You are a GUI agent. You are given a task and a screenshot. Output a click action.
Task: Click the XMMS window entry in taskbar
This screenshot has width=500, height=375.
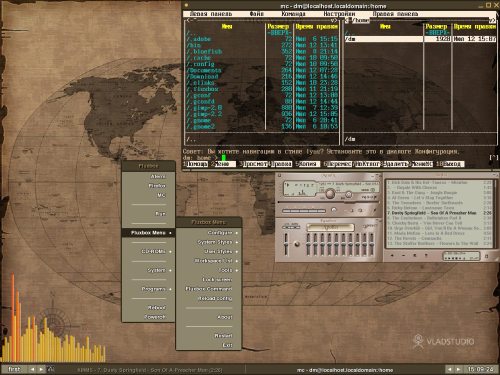click(149, 370)
